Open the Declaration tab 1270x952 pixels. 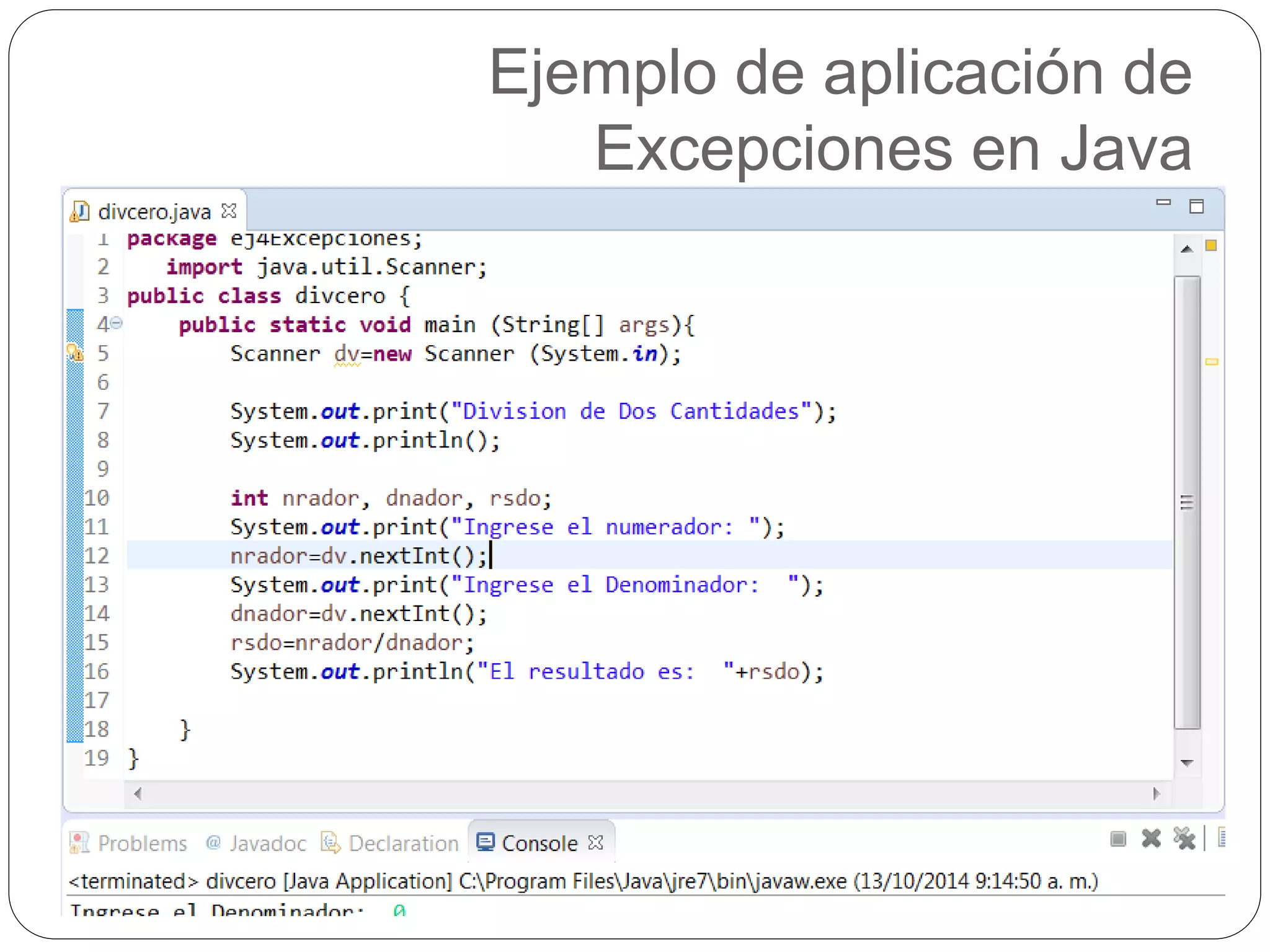[x=390, y=843]
